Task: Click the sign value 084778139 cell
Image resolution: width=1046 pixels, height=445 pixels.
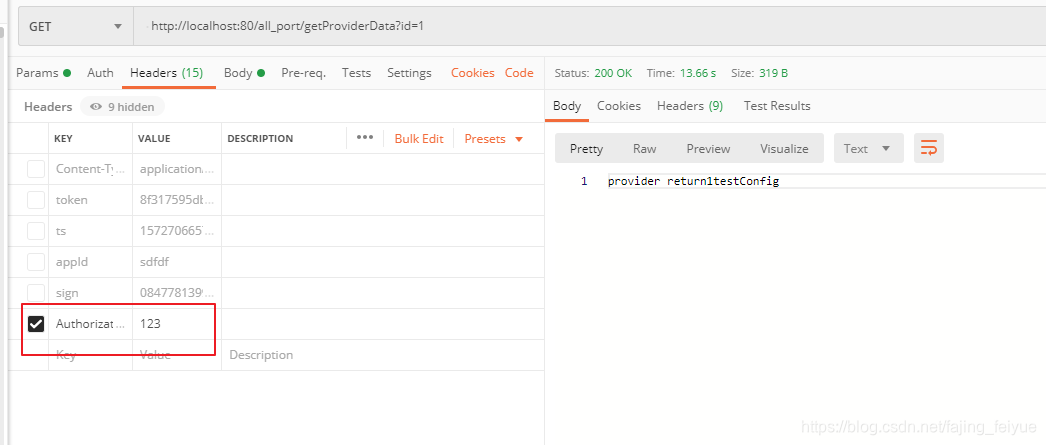Action: point(177,292)
